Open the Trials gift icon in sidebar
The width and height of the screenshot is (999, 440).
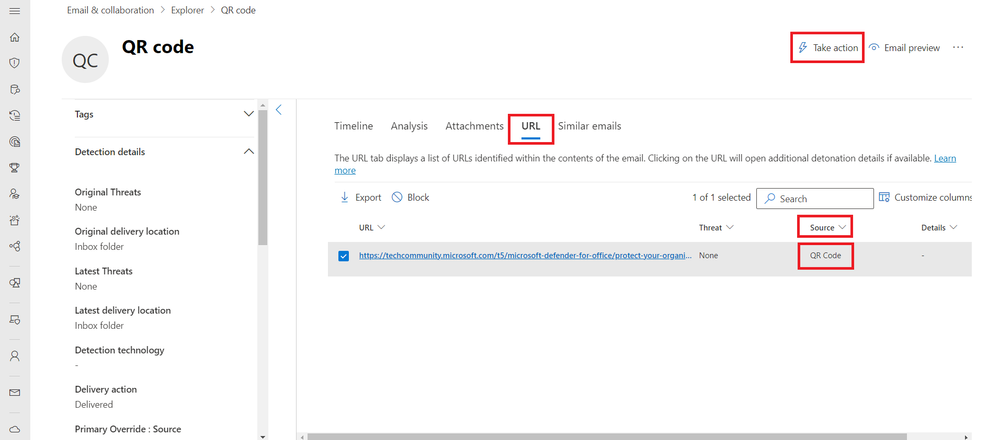[x=15, y=220]
